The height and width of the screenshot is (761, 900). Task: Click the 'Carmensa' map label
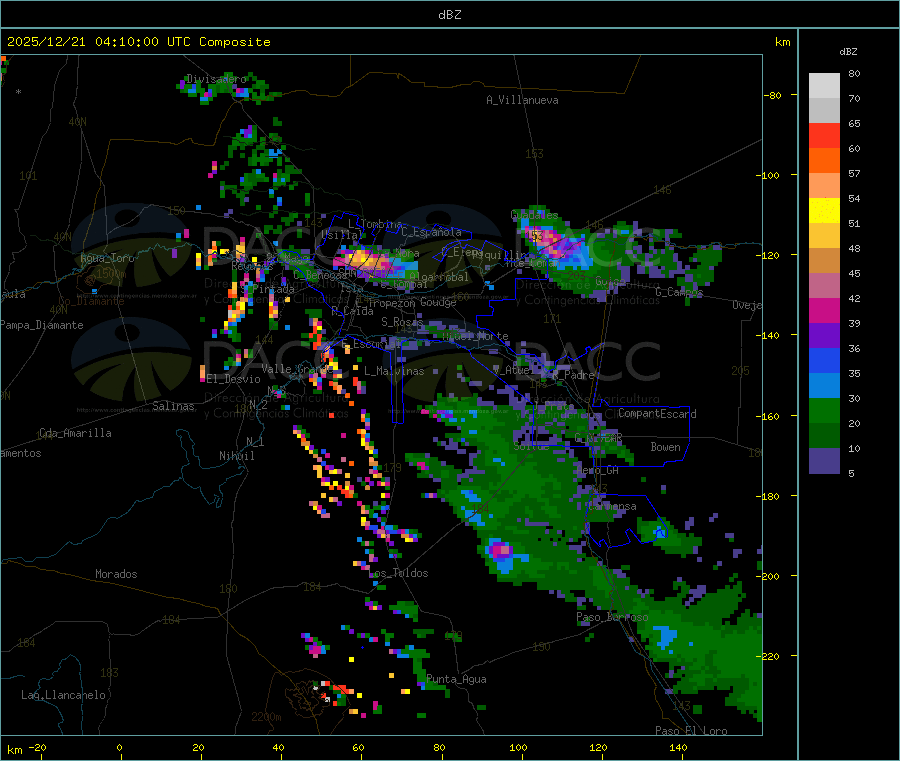[612, 506]
